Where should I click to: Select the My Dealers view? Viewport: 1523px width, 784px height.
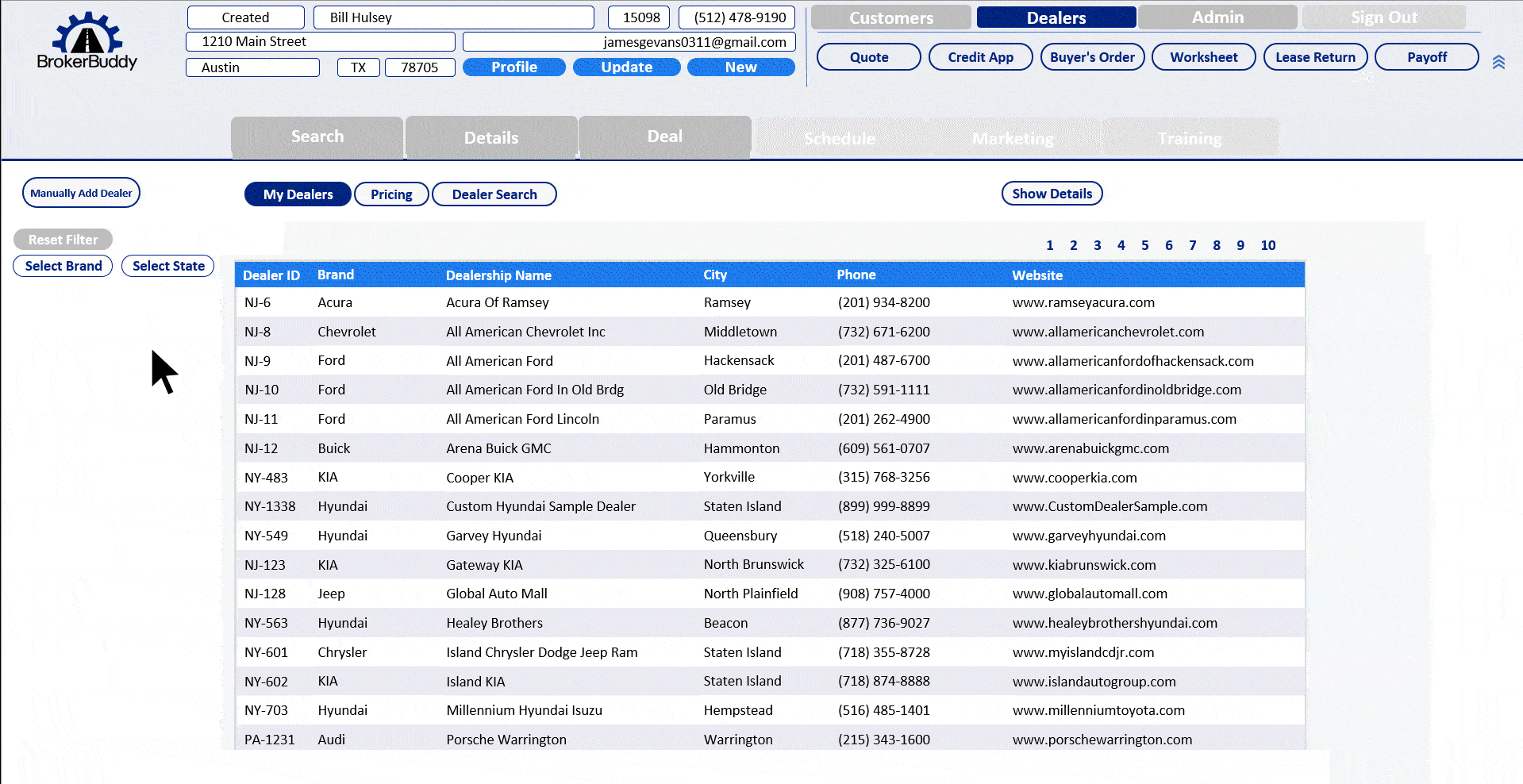point(298,194)
